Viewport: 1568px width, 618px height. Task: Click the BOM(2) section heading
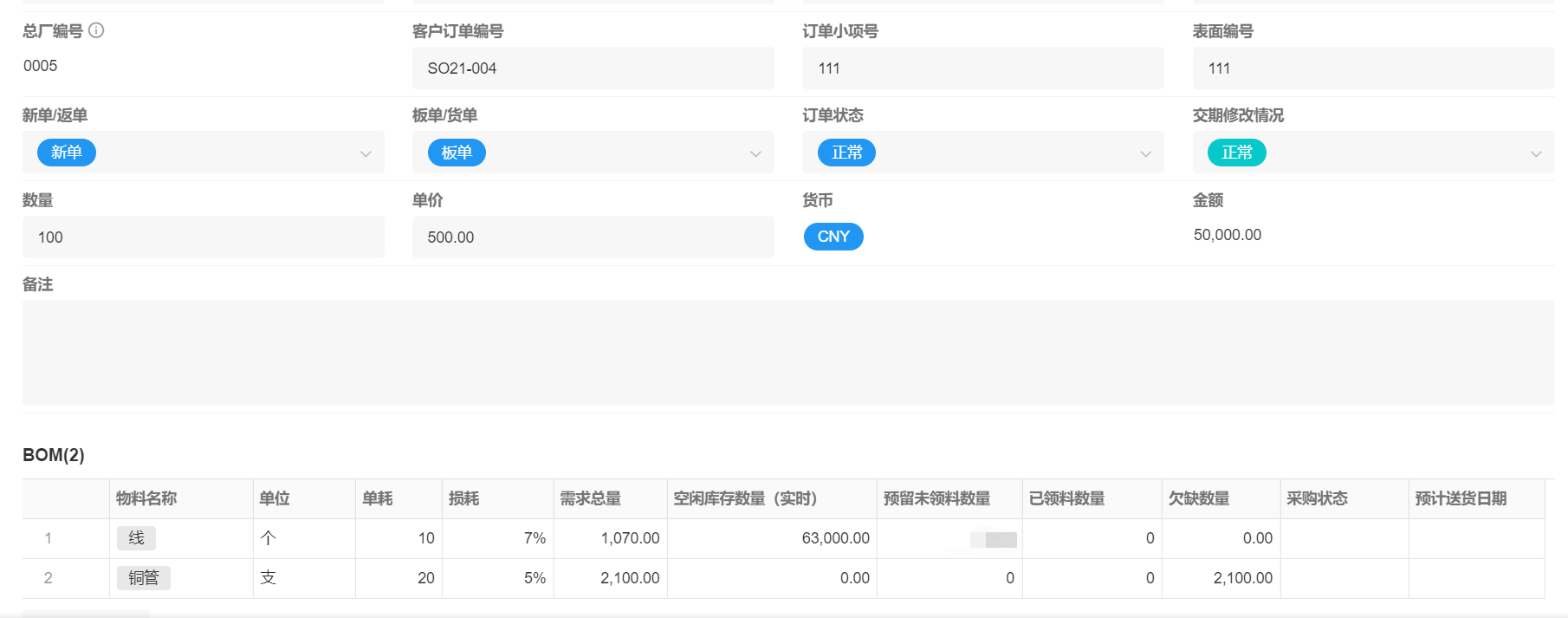pos(54,455)
